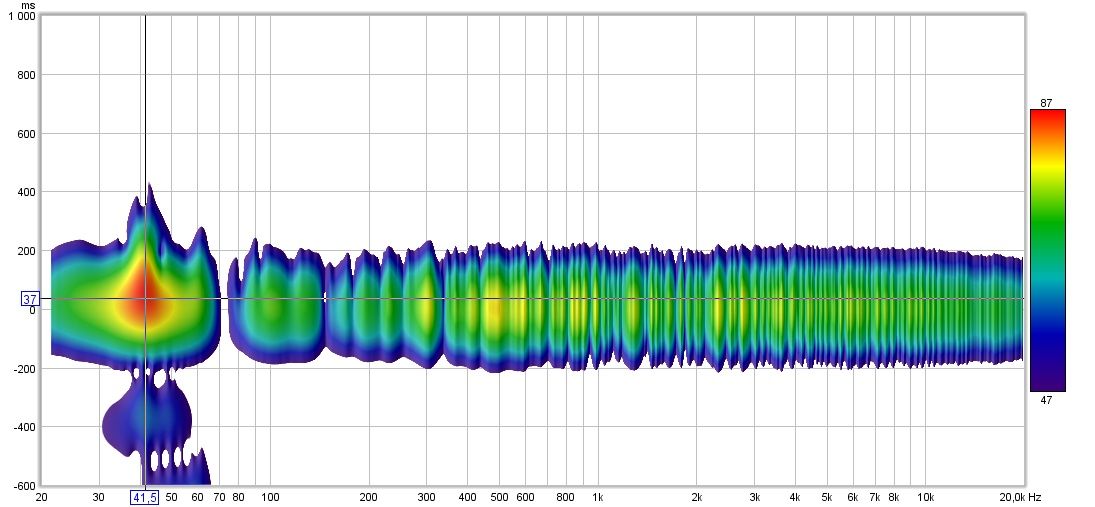Click the 500 Hz label on frequency axis
This screenshot has height=507, width=1095.
pyautogui.click(x=499, y=497)
